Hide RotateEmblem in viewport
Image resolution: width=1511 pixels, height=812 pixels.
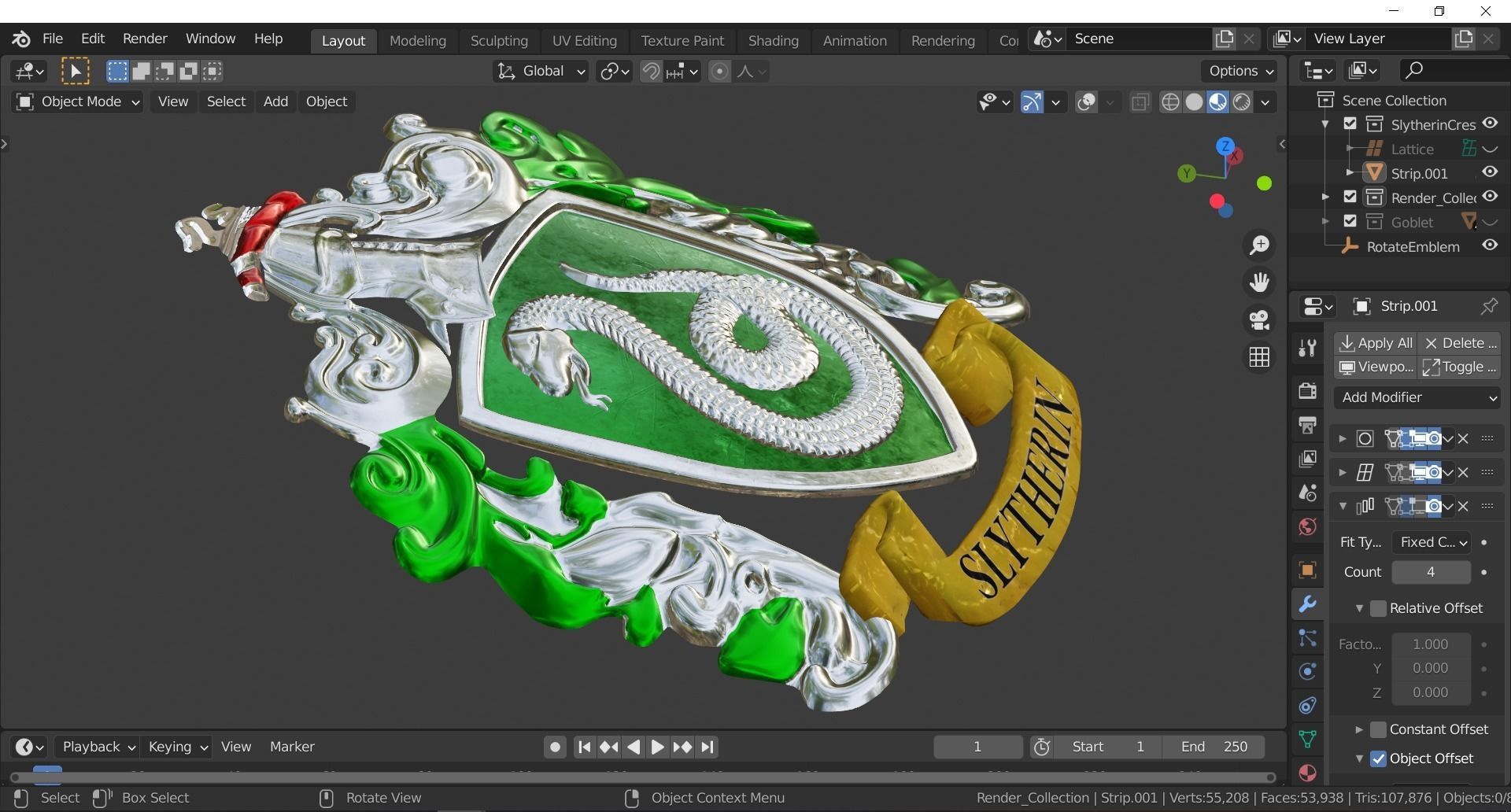[x=1490, y=245]
